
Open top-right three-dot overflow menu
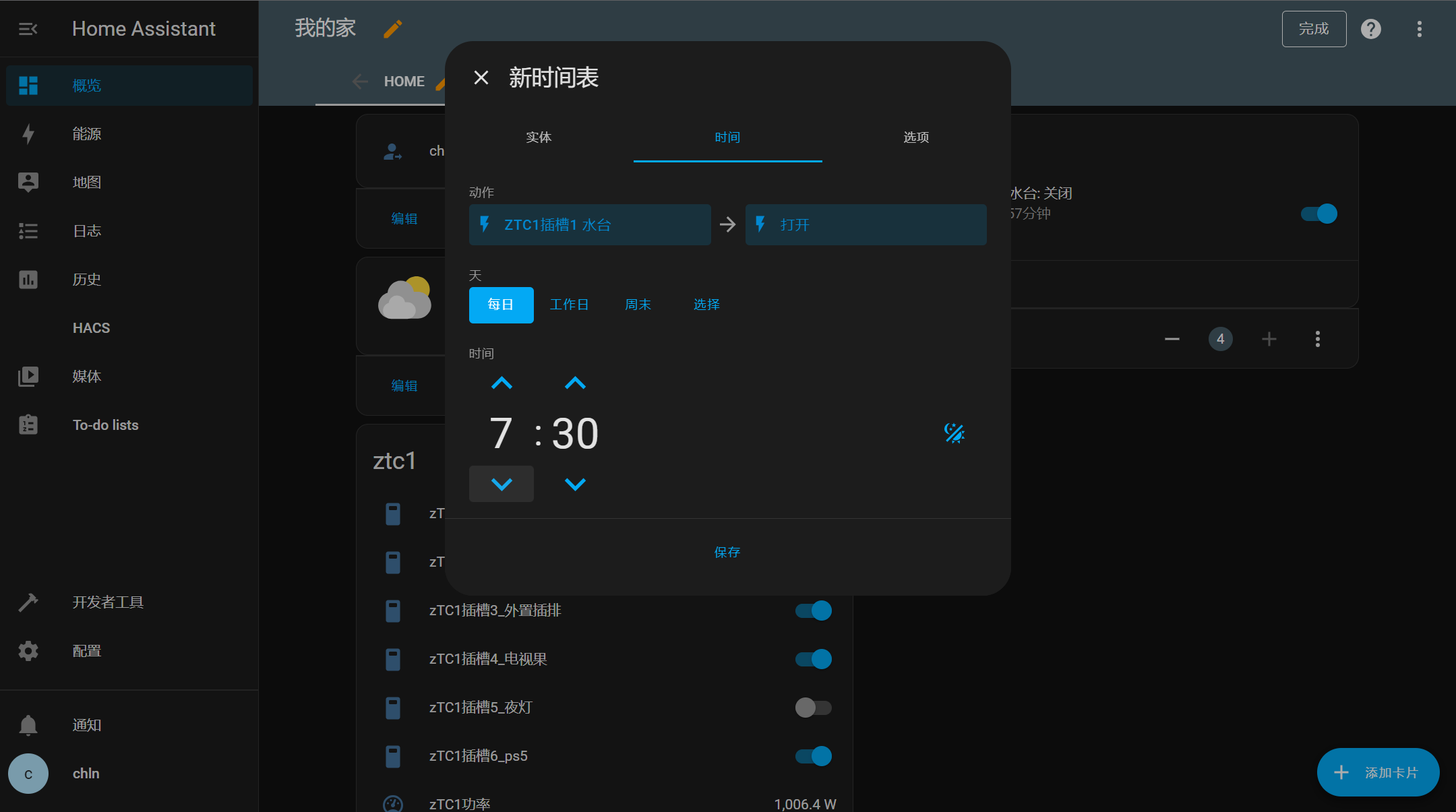pos(1420,29)
